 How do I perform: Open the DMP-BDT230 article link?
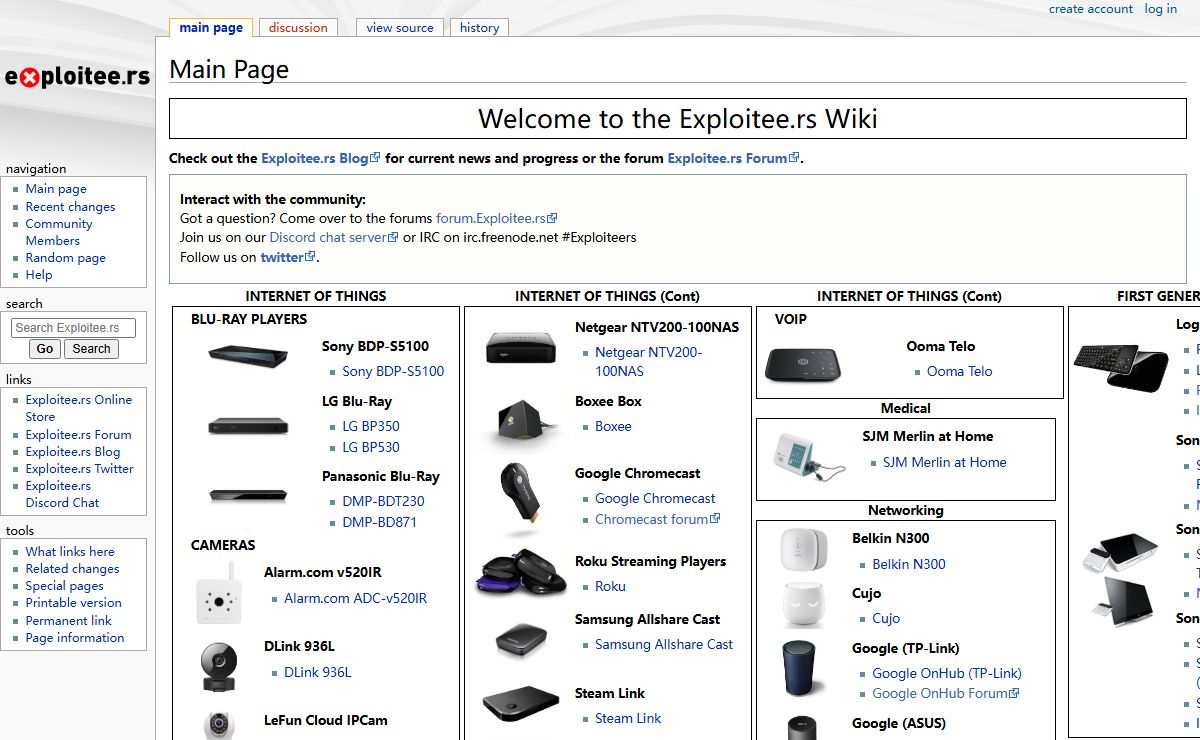[x=383, y=501]
